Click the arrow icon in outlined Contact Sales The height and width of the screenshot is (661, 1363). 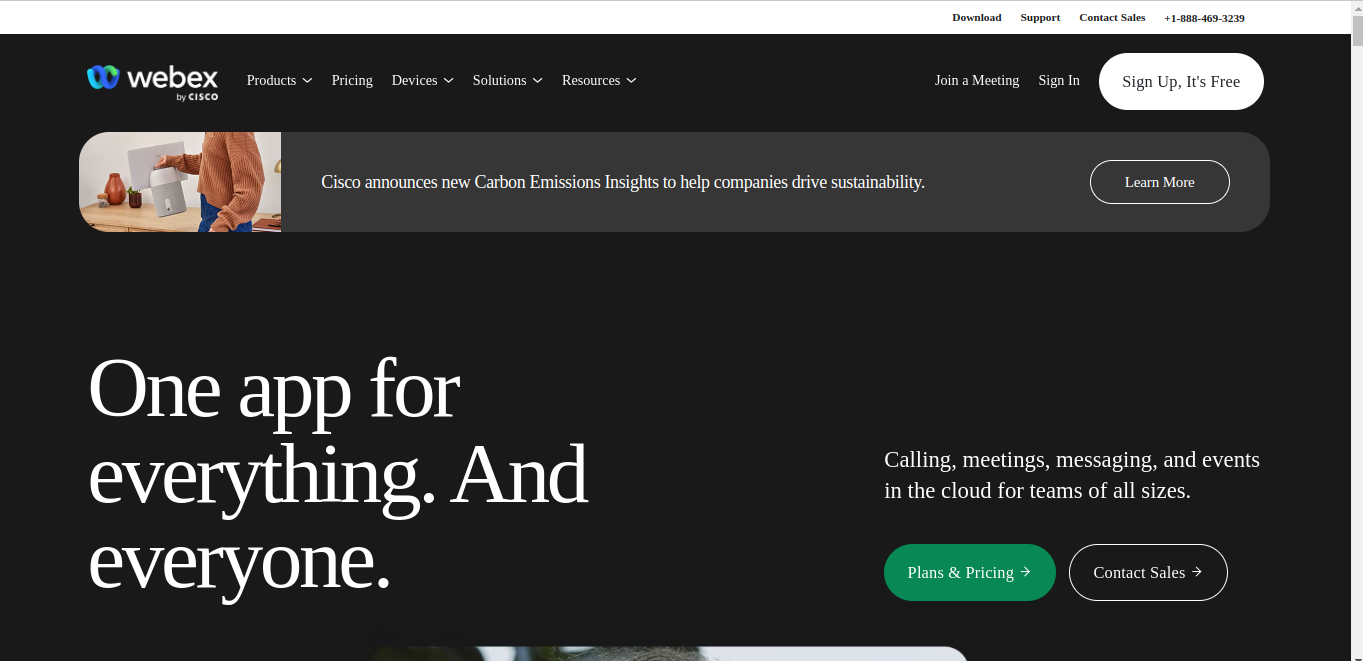(1197, 572)
